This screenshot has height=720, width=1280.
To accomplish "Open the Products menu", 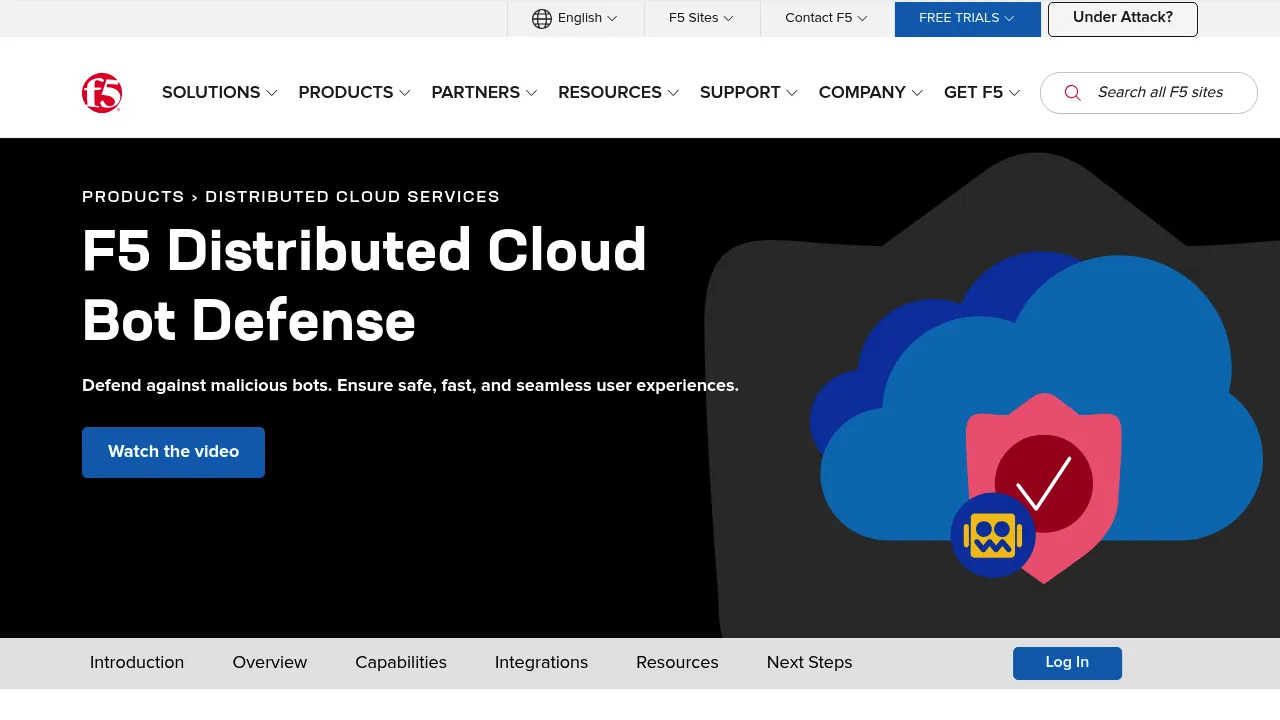I will [354, 92].
